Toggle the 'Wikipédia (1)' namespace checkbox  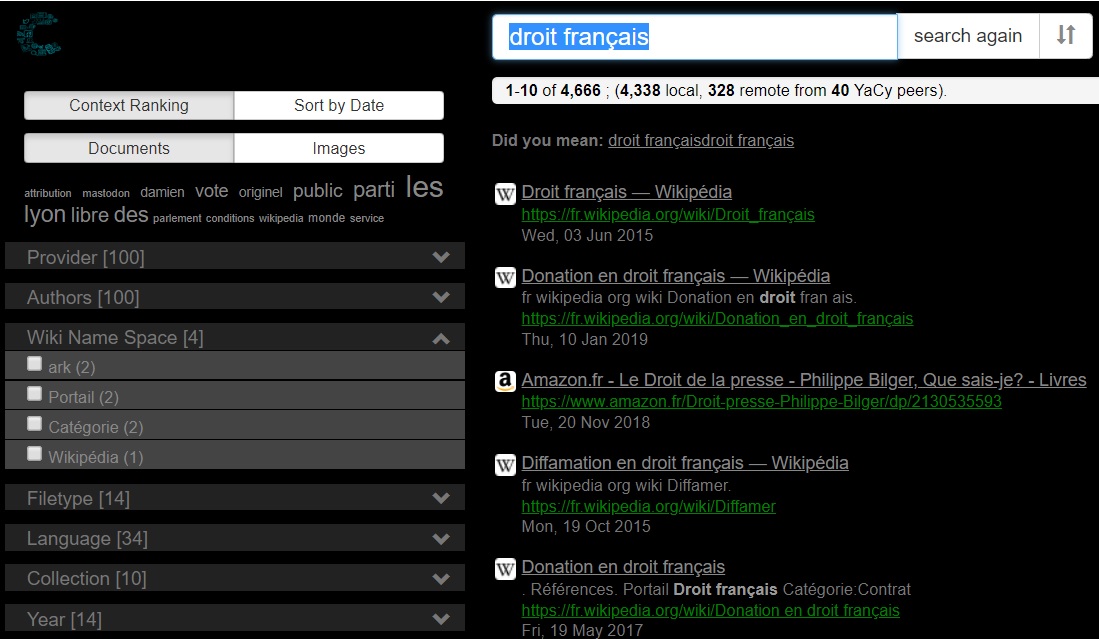click(x=34, y=454)
